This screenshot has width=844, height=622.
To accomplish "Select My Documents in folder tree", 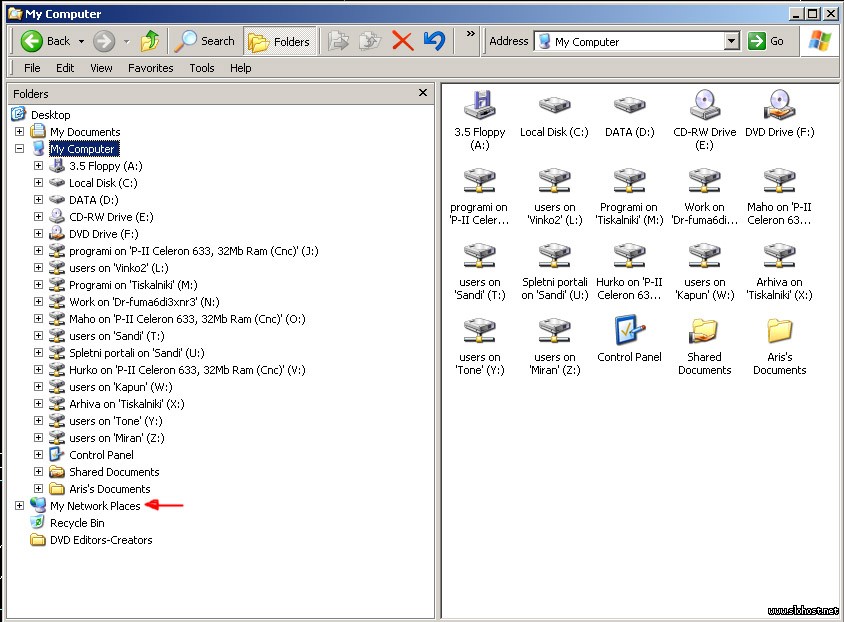I will [x=85, y=132].
